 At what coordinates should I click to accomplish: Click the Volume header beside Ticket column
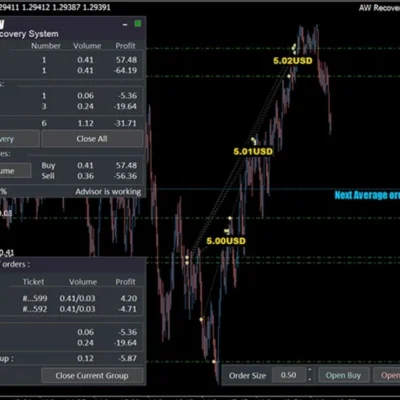point(83,282)
